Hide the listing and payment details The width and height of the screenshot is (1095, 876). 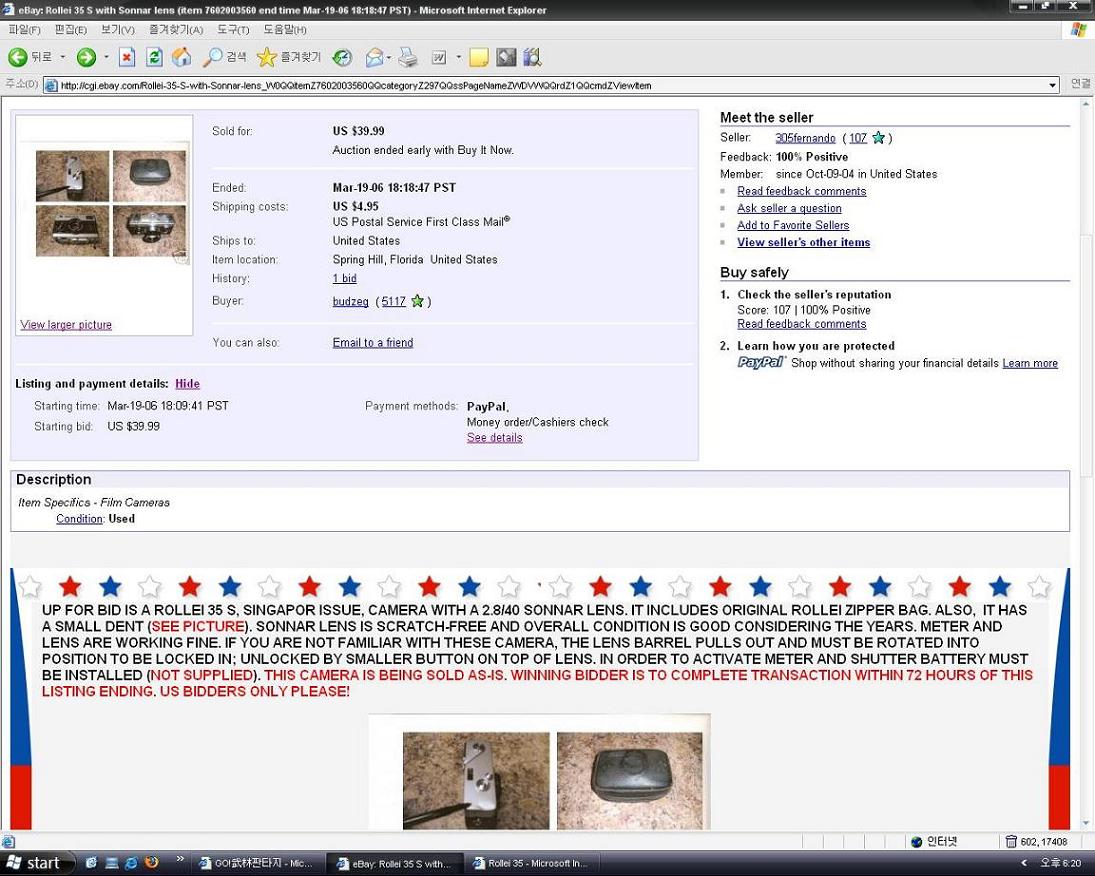187,384
